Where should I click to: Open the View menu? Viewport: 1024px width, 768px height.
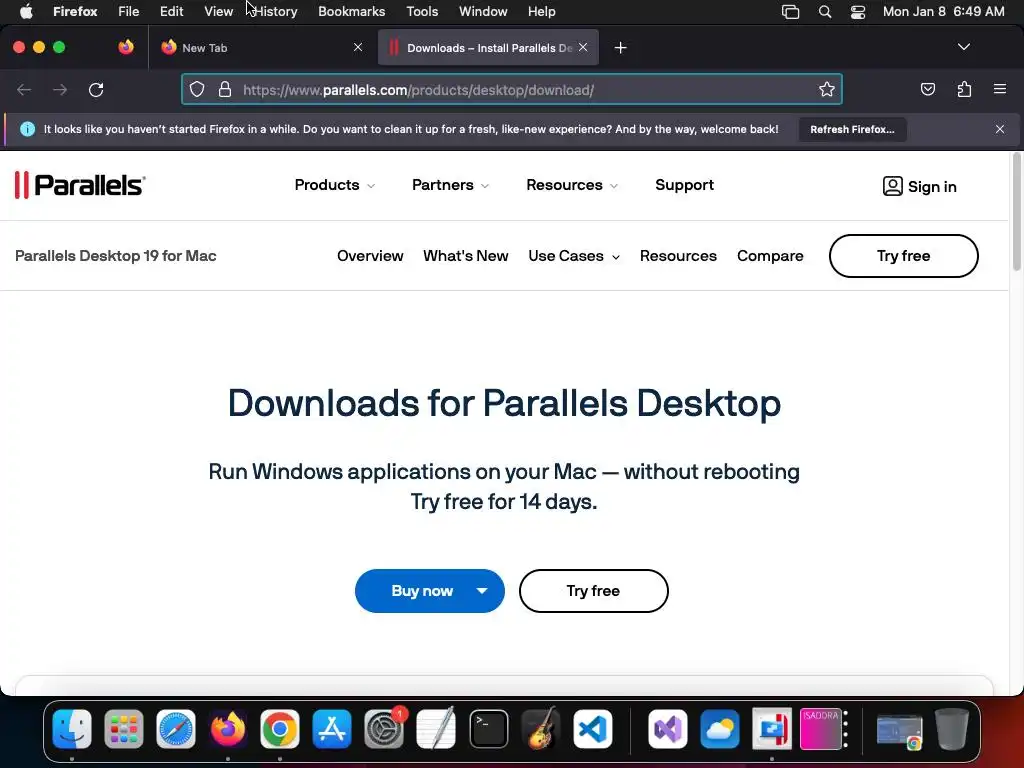[218, 12]
